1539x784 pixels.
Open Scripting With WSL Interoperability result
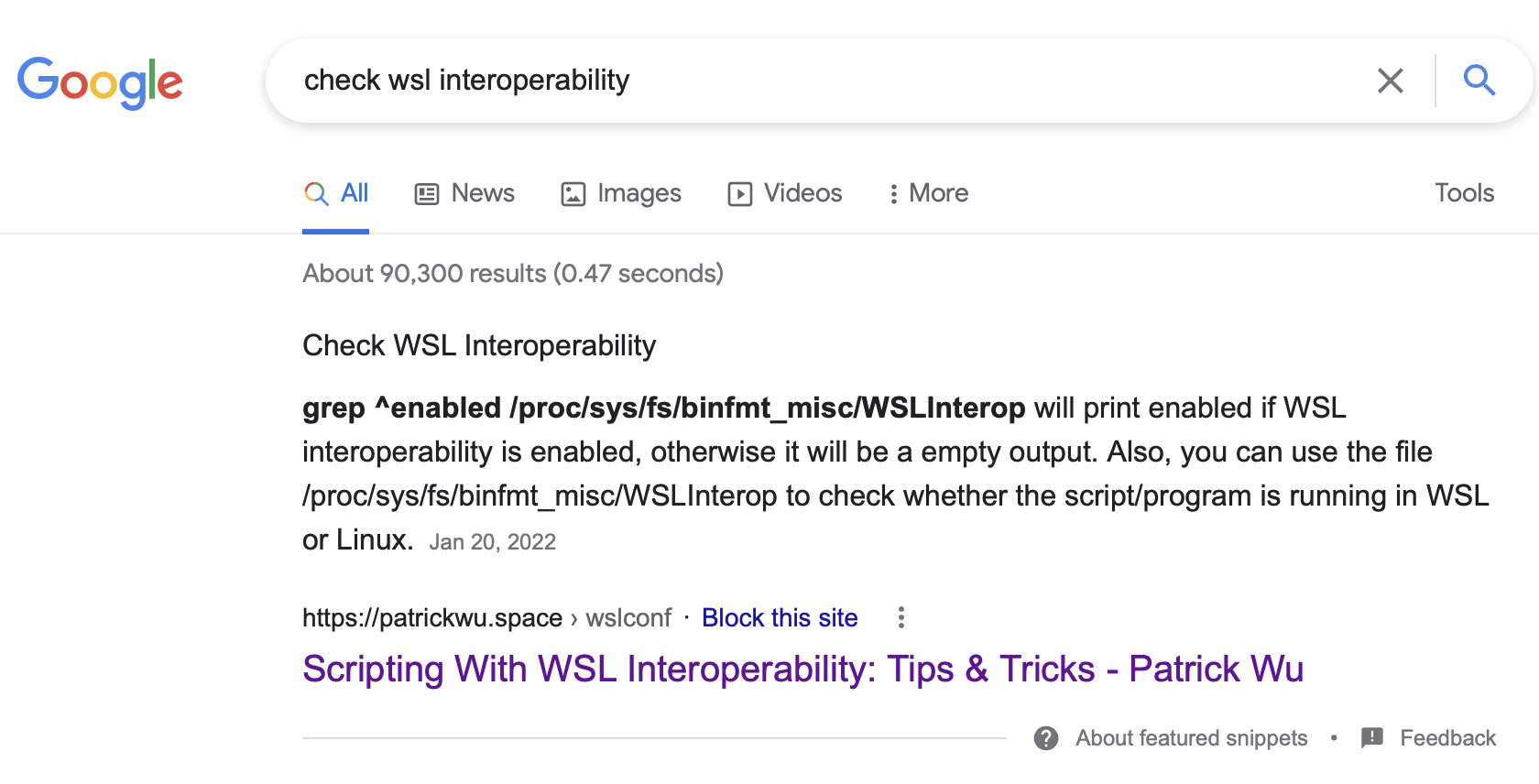[x=802, y=670]
